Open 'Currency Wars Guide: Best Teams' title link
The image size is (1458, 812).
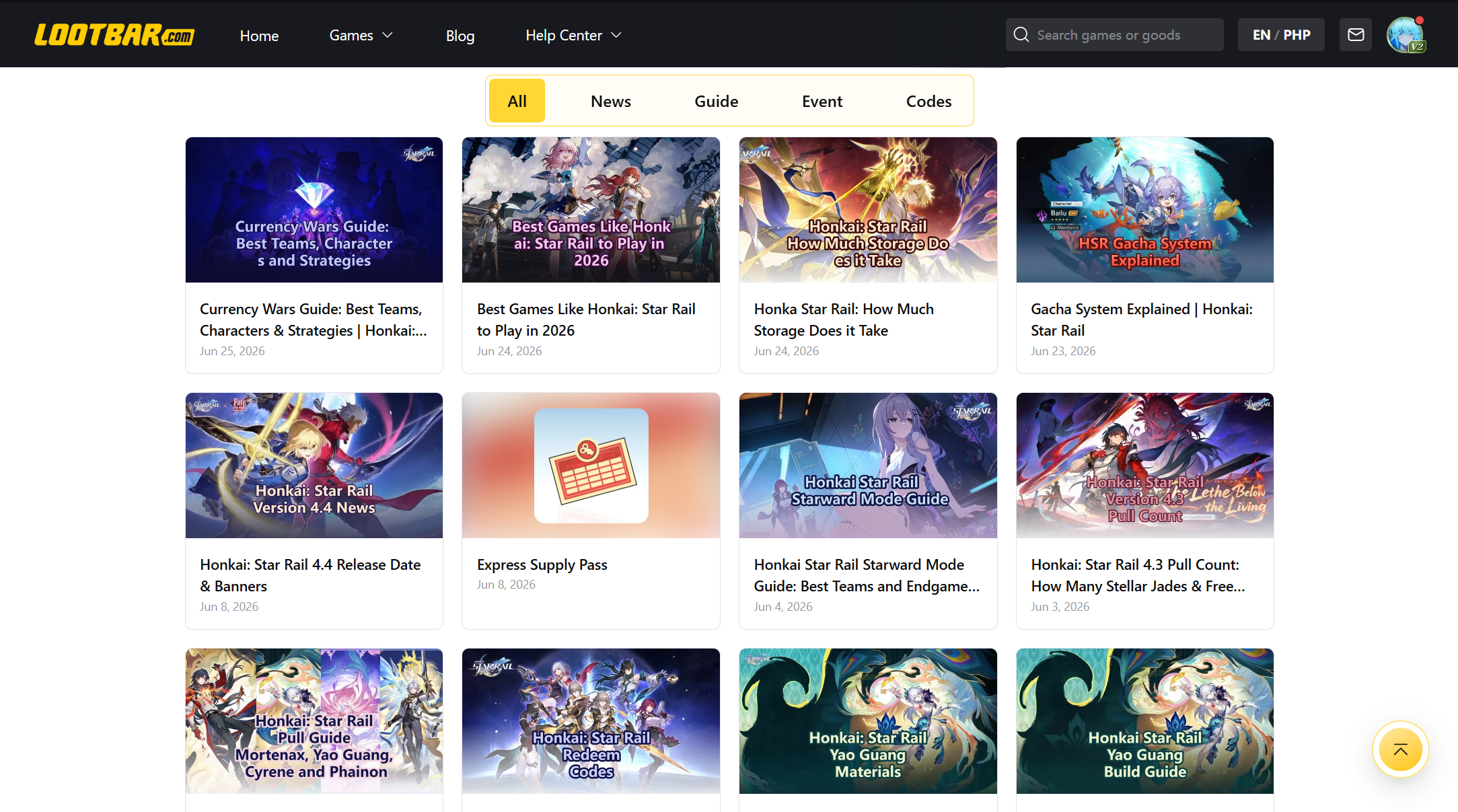click(314, 320)
